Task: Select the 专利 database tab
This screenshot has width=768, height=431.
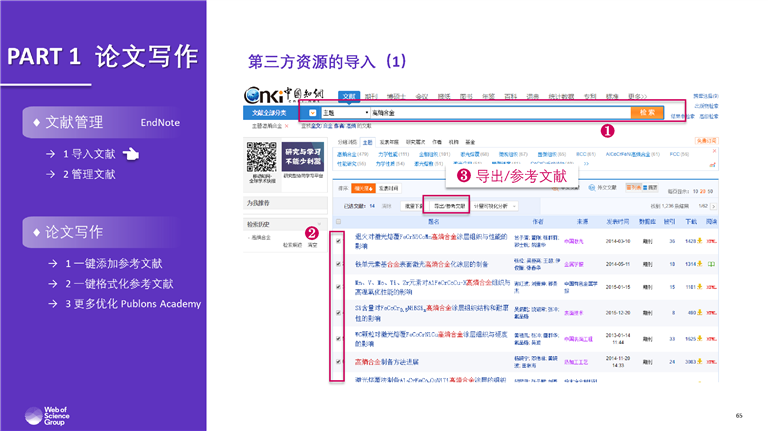Action: pyautogui.click(x=590, y=96)
